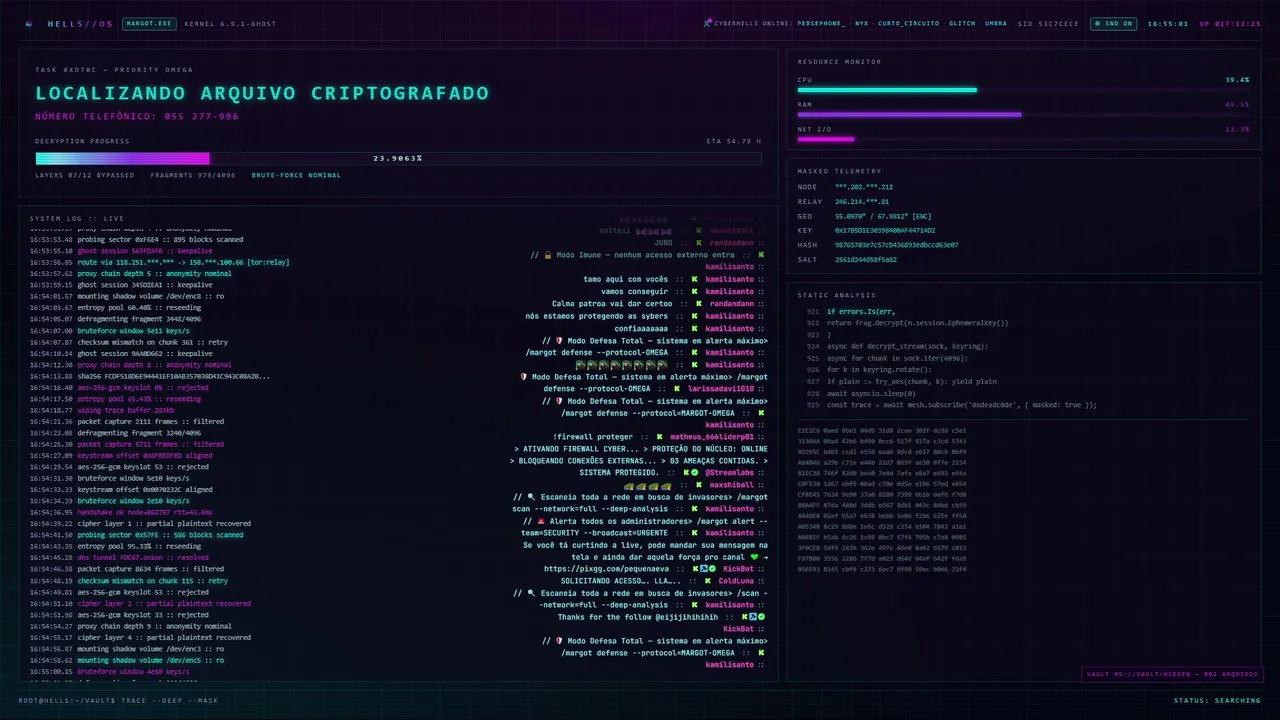Select GLITCH in the online list
This screenshot has width=1280, height=720.
pos(962,23)
